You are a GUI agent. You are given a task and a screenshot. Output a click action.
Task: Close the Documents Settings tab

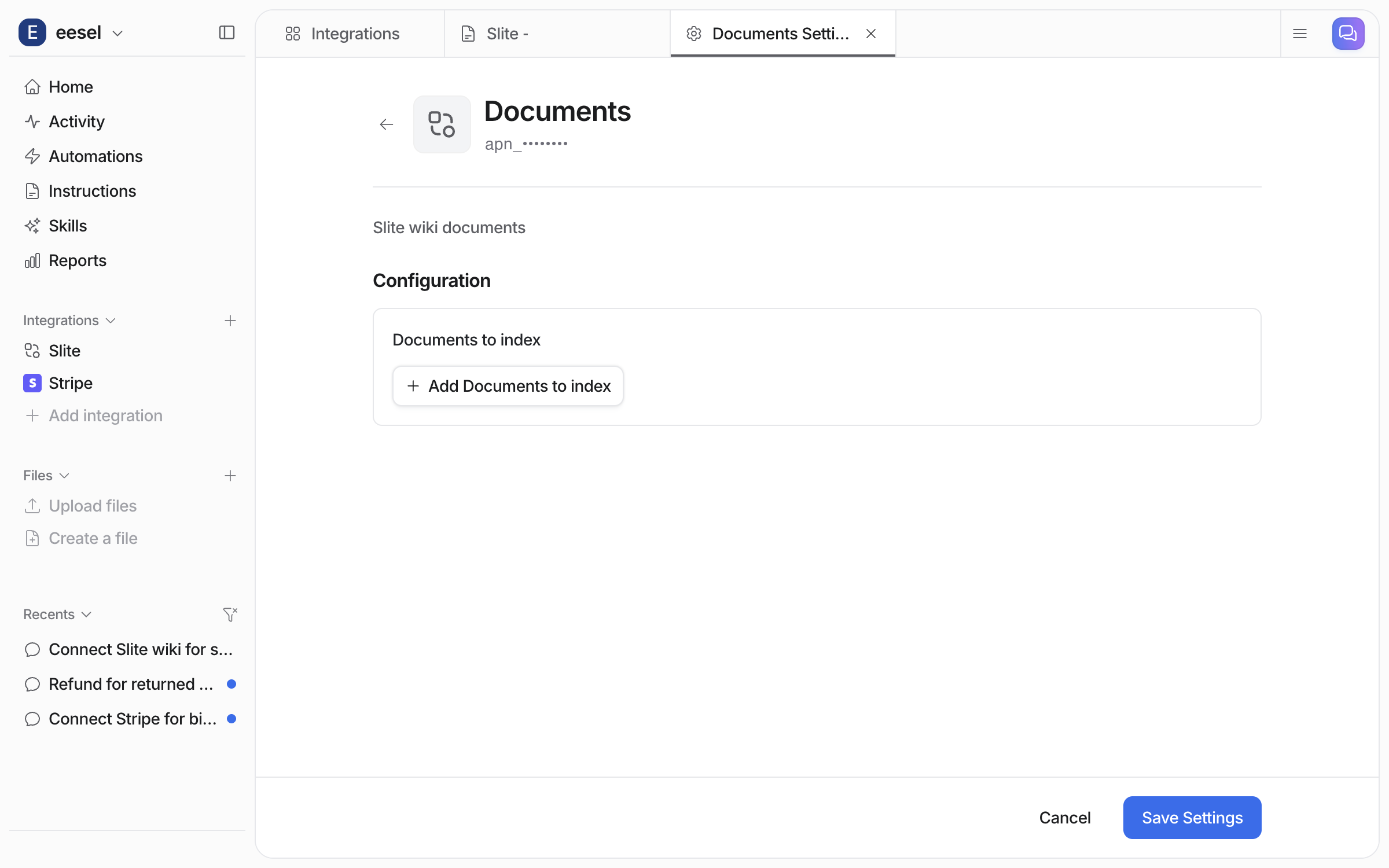point(871,34)
